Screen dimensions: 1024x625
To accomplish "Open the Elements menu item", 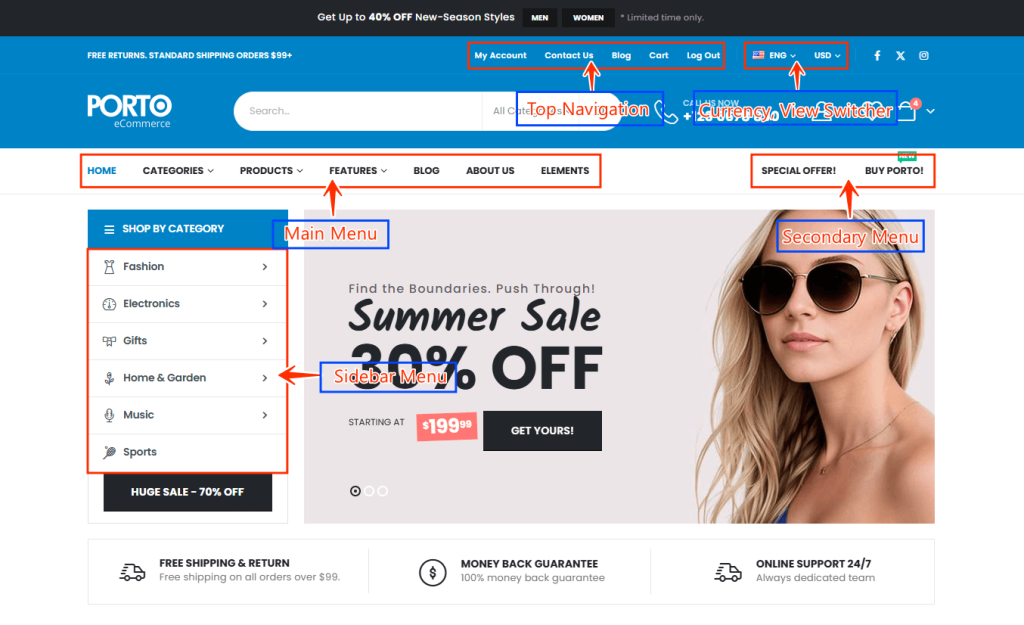I will point(565,170).
